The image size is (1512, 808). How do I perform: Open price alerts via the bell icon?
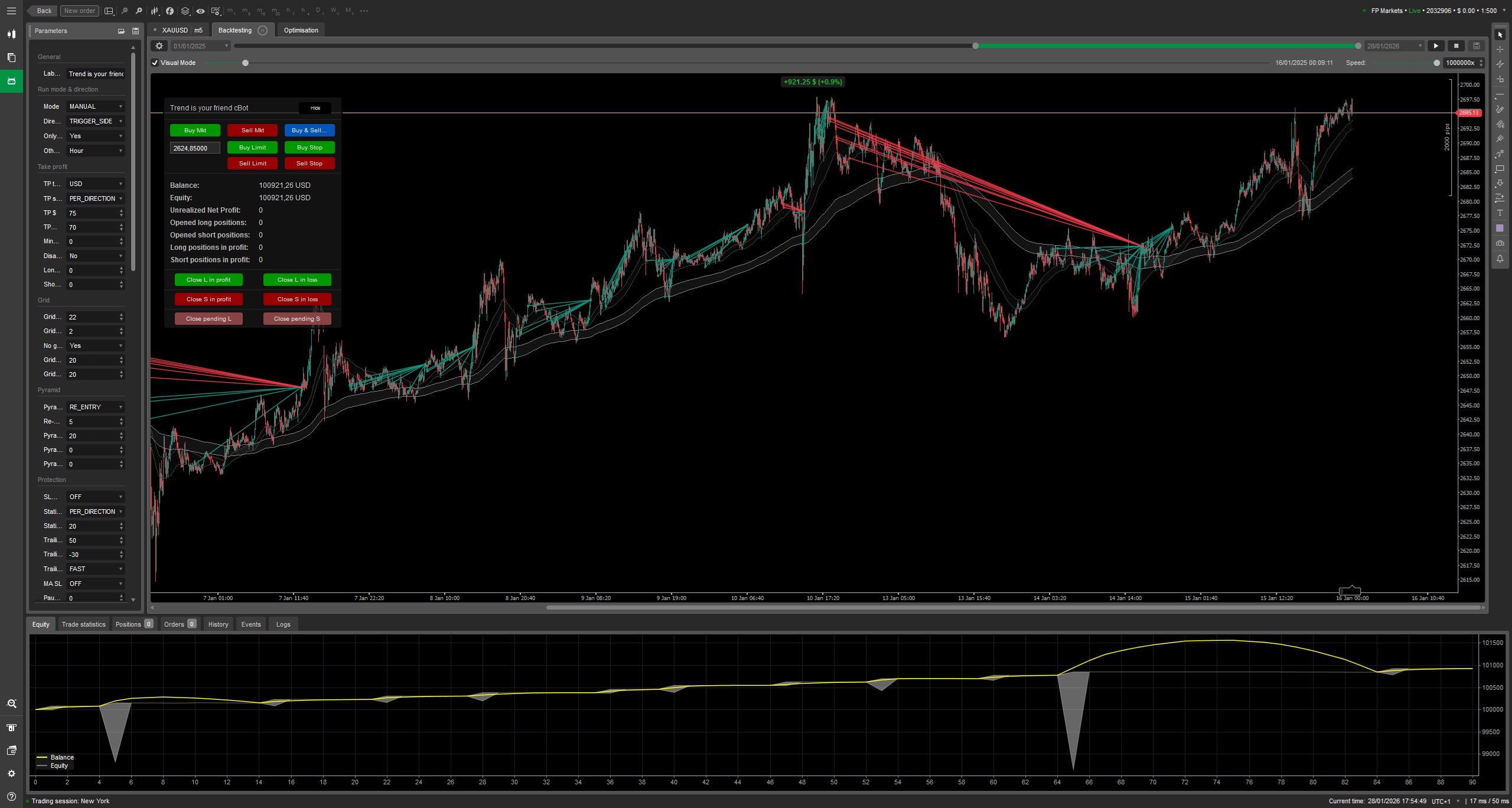tap(1500, 259)
